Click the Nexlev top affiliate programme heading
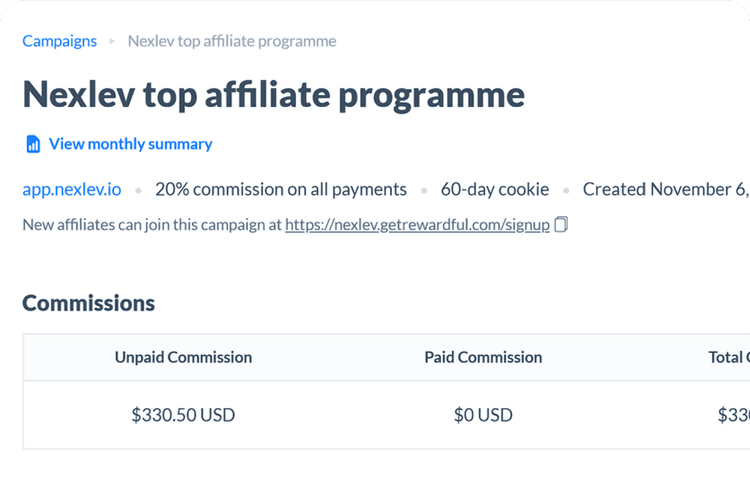 pos(274,95)
